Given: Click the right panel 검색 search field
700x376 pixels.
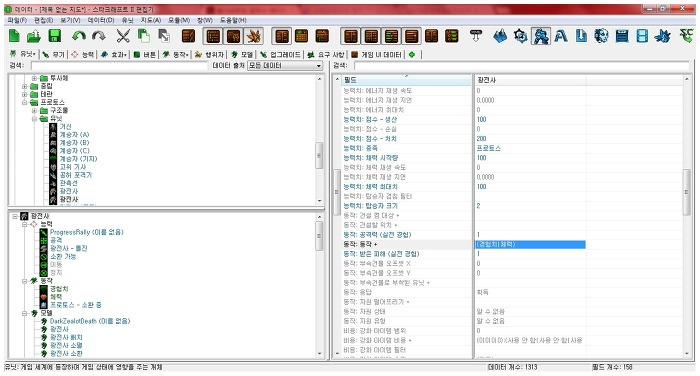Looking at the screenshot, I should point(521,66).
